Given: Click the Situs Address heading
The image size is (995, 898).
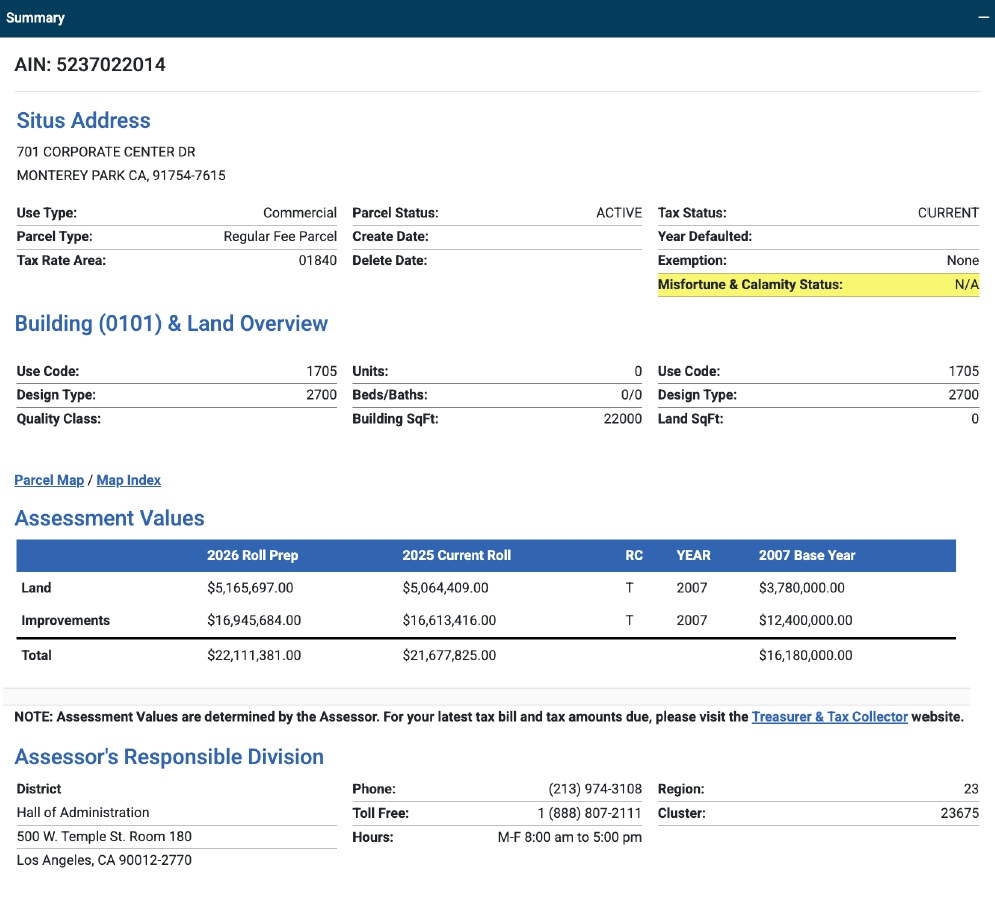Looking at the screenshot, I should click(x=83, y=121).
